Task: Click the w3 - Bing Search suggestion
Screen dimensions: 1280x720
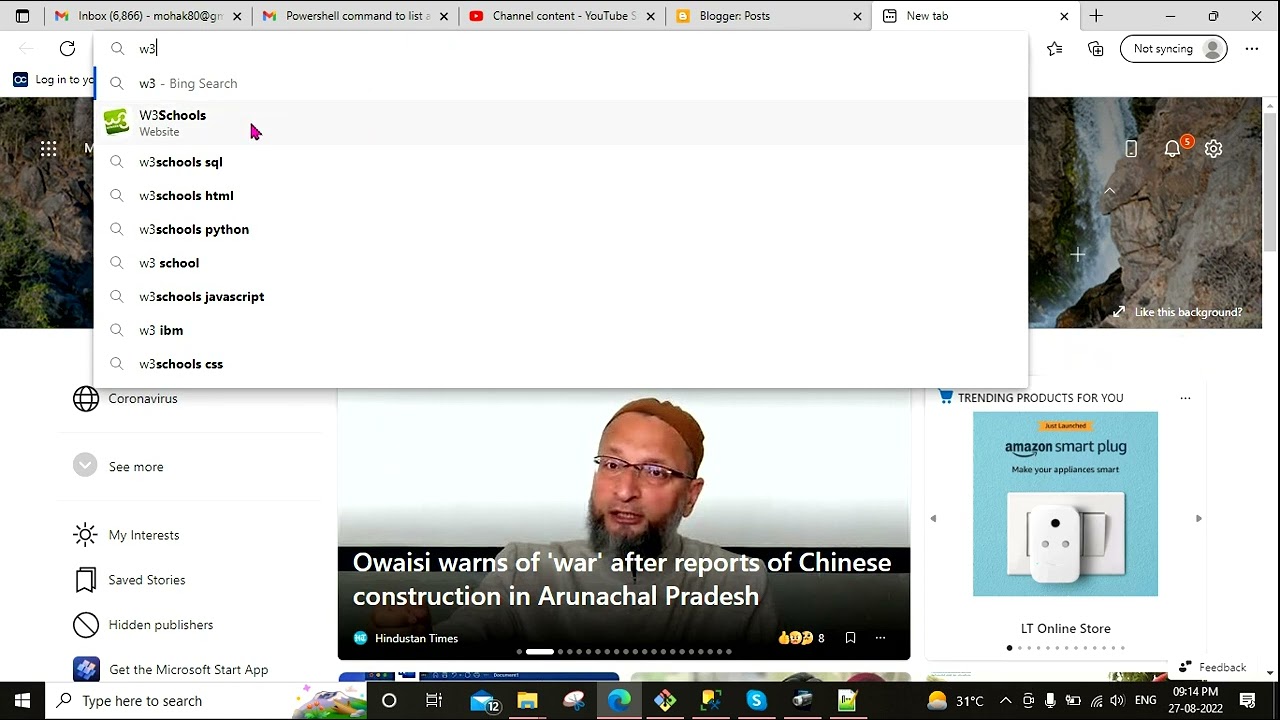Action: (560, 83)
